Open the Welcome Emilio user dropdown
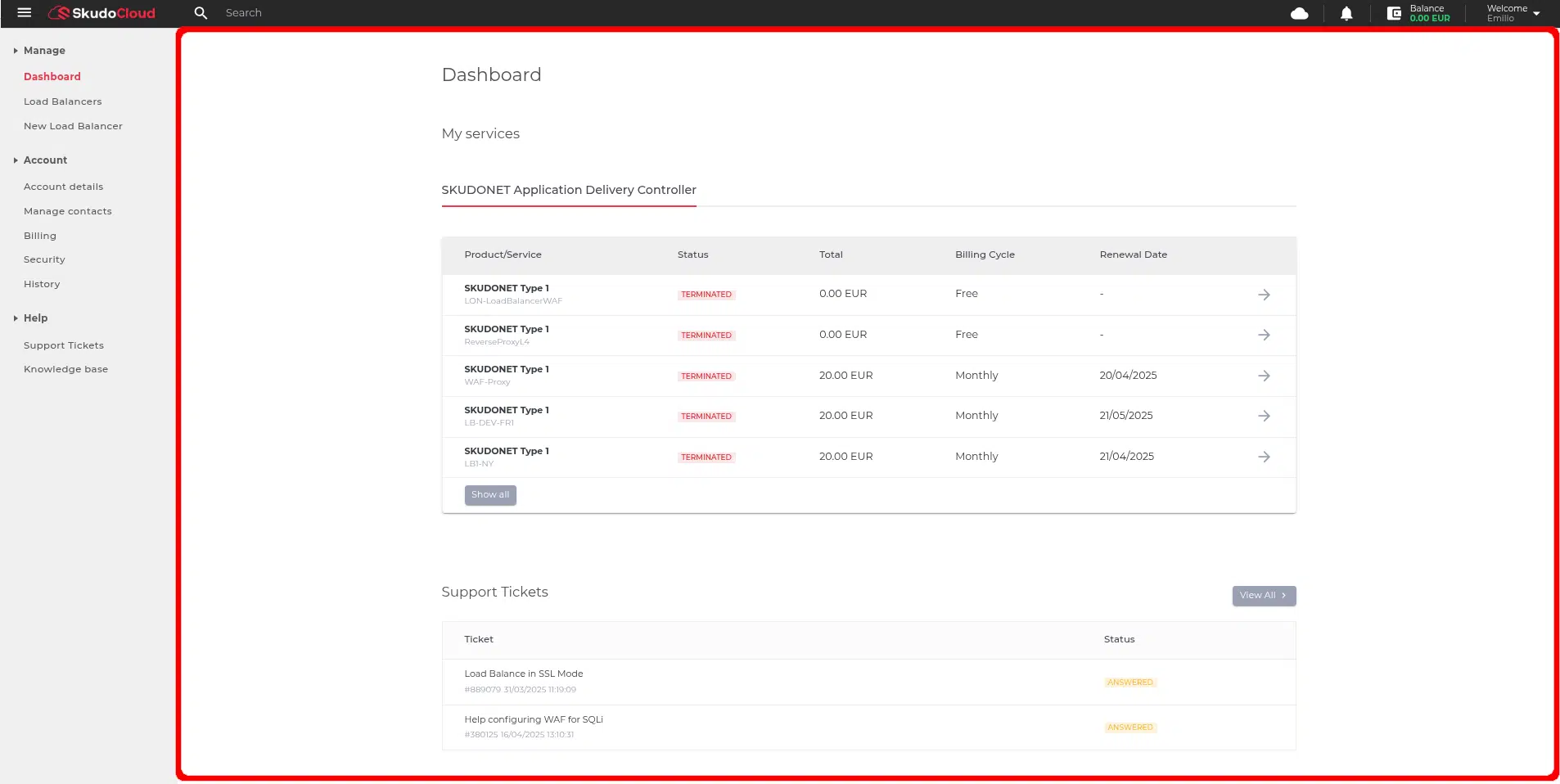1560x784 pixels. coord(1513,13)
